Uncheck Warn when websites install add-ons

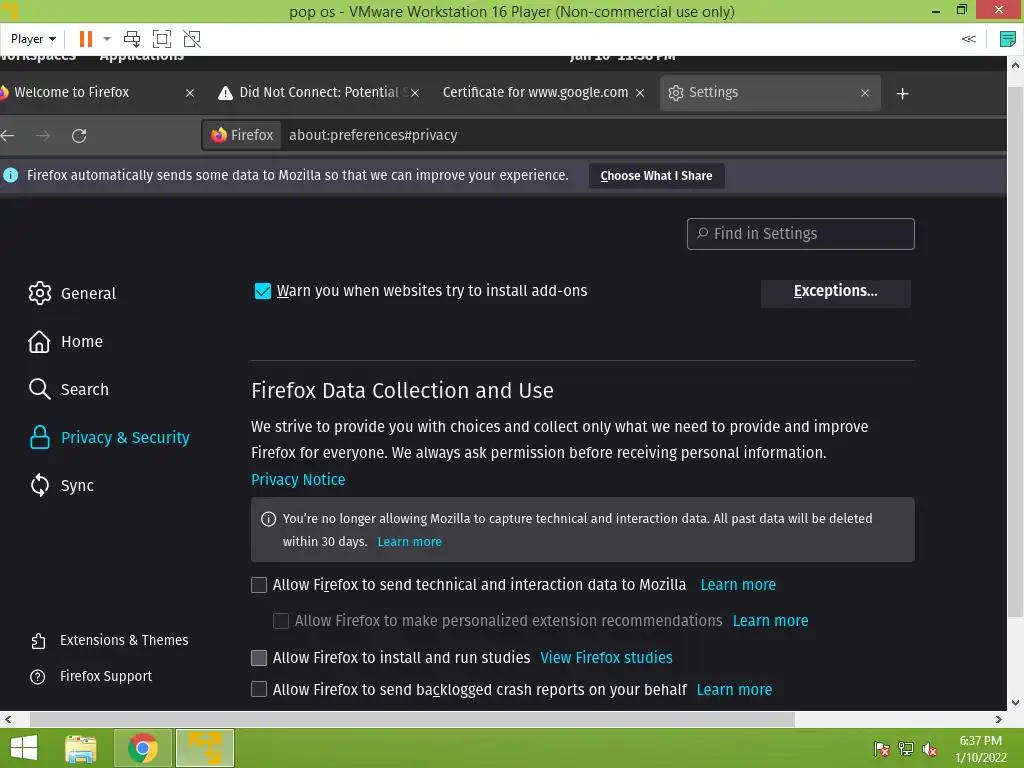pos(263,291)
